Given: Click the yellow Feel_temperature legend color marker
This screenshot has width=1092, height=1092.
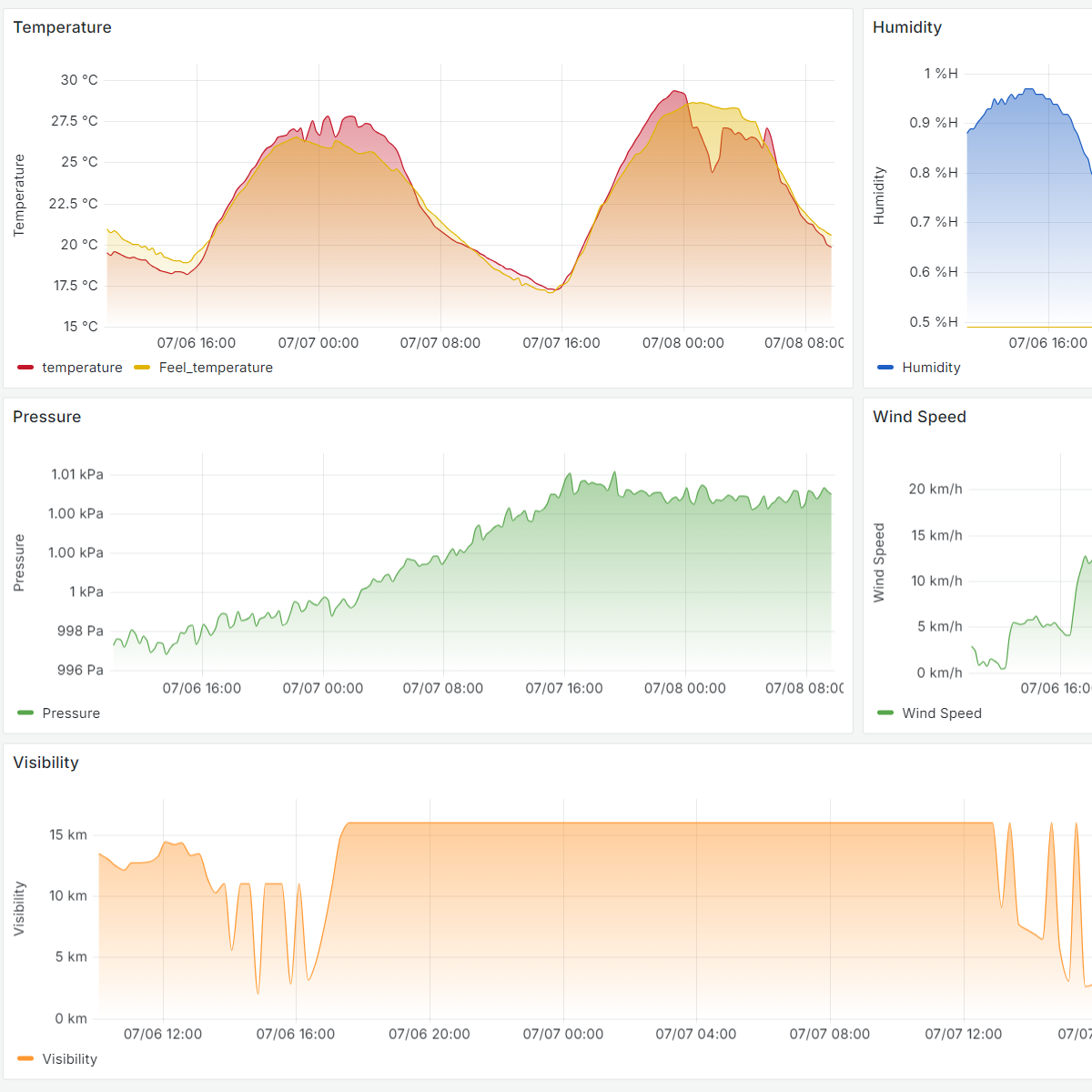Looking at the screenshot, I should [x=142, y=368].
